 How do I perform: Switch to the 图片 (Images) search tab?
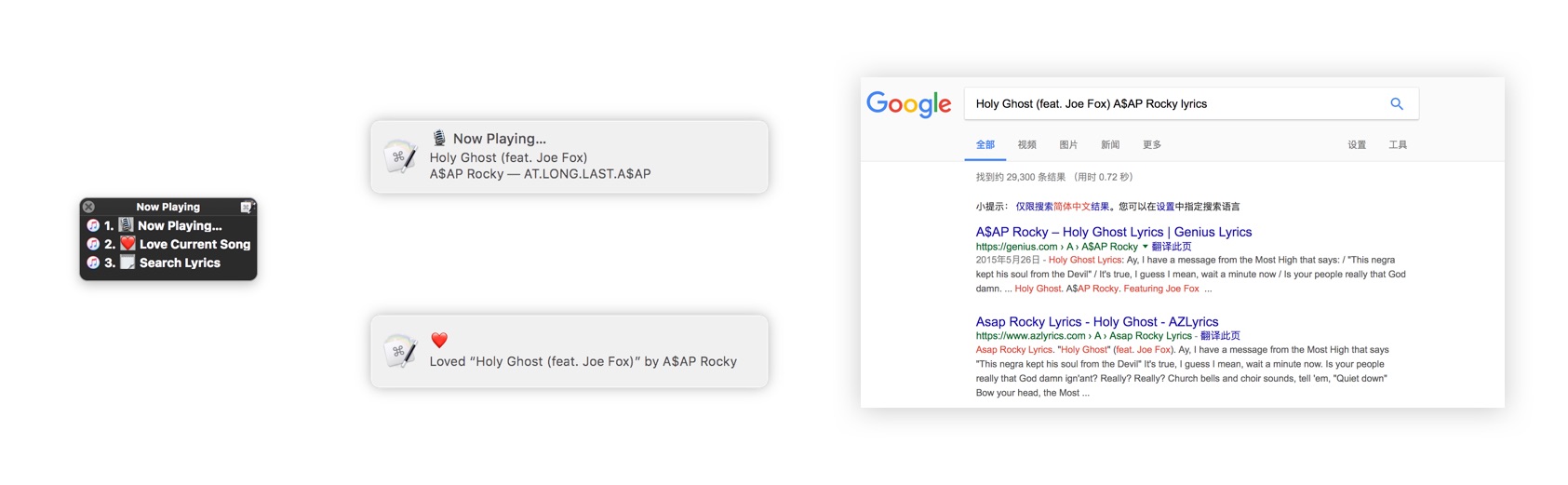tap(1068, 145)
